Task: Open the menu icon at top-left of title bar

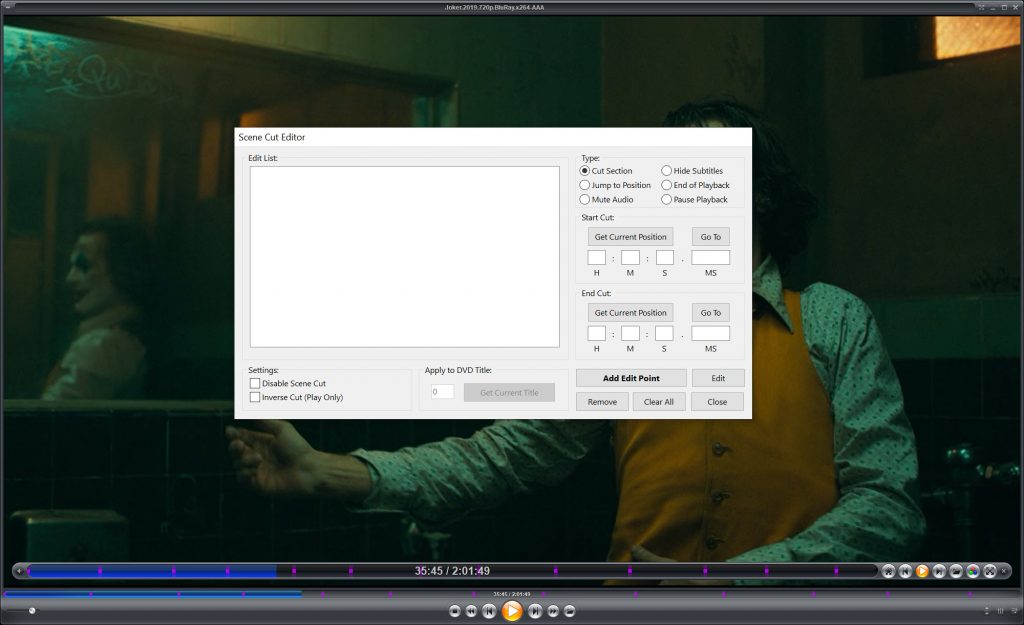Action: 7,7
